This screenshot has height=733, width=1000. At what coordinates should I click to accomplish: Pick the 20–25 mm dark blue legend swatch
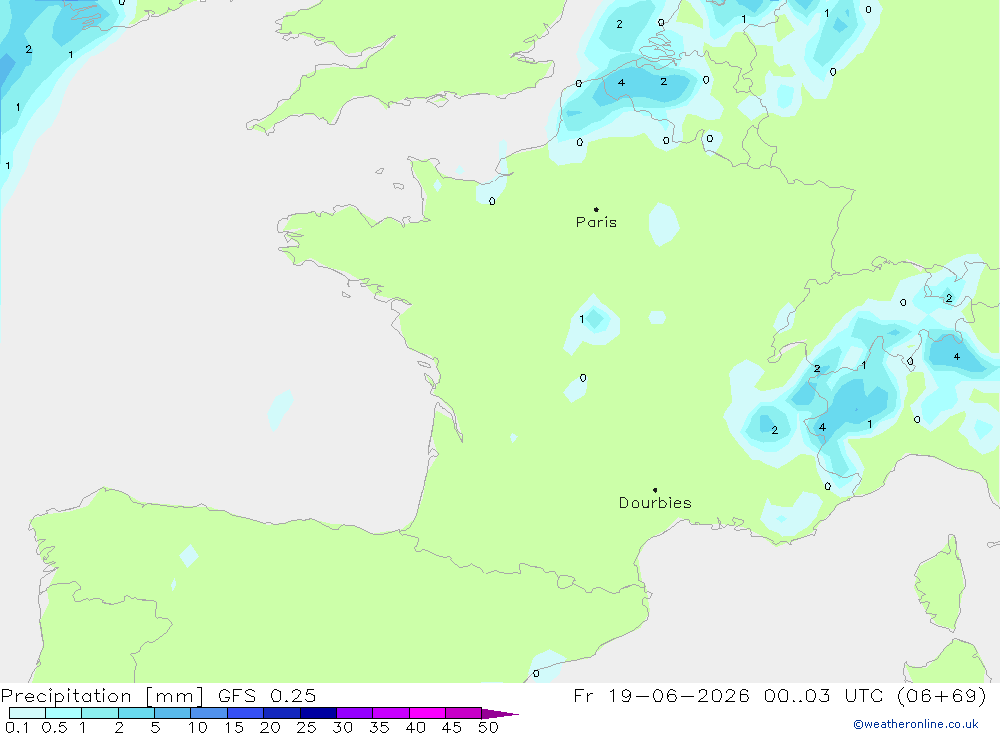tap(282, 713)
